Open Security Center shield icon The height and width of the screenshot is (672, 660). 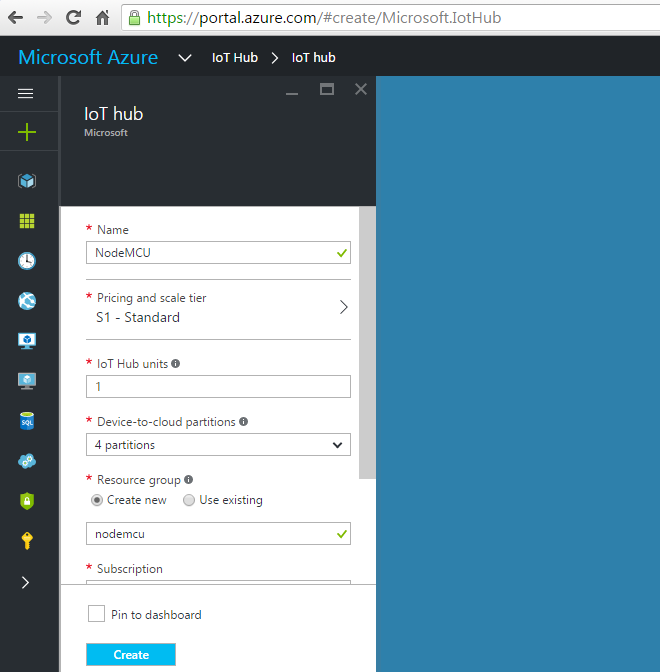[x=27, y=501]
